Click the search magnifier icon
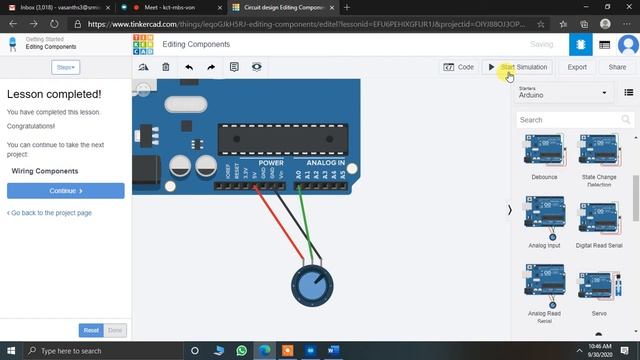Screen dimensions: 640x360 (625, 120)
